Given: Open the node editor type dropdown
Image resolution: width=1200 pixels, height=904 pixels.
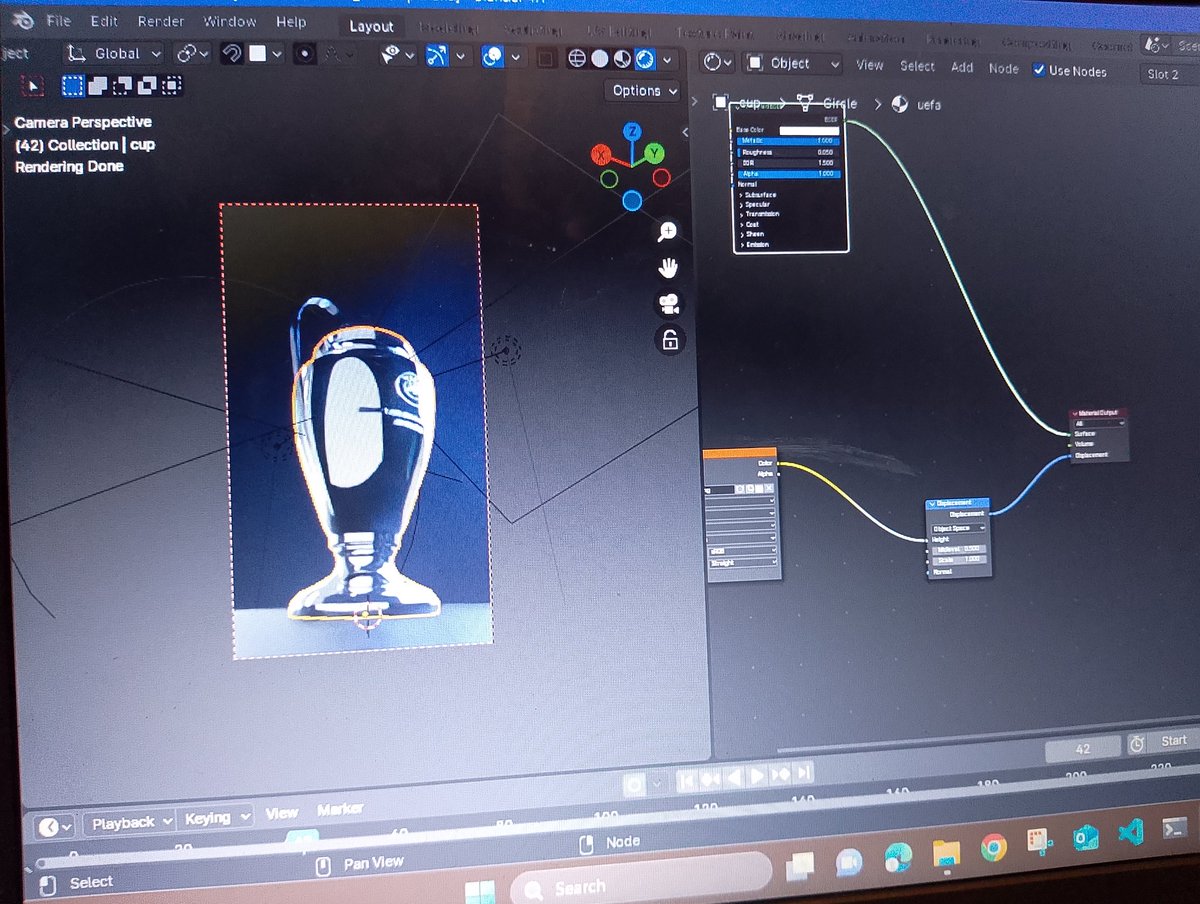Looking at the screenshot, I should click(718, 62).
